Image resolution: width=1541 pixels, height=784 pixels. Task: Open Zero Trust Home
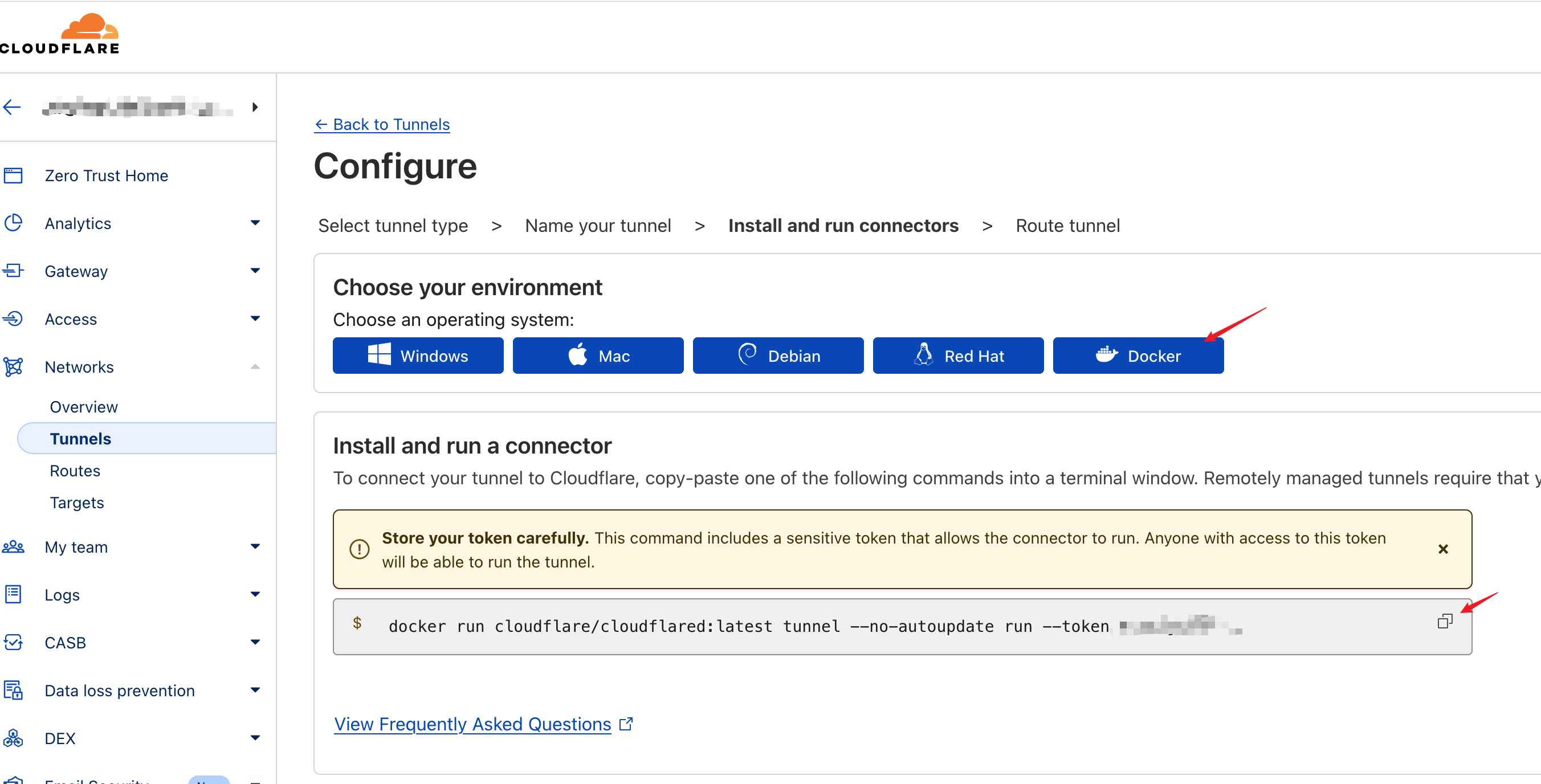[x=107, y=176]
